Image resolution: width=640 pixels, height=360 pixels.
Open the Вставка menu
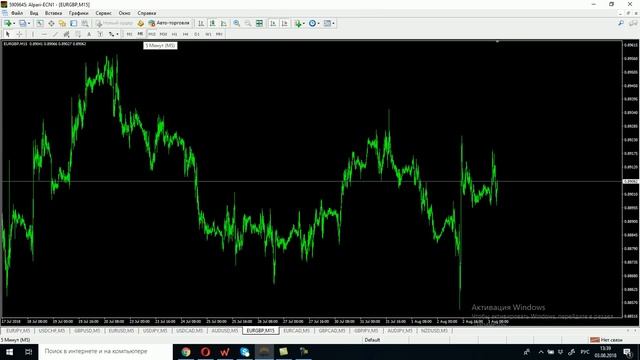53,13
